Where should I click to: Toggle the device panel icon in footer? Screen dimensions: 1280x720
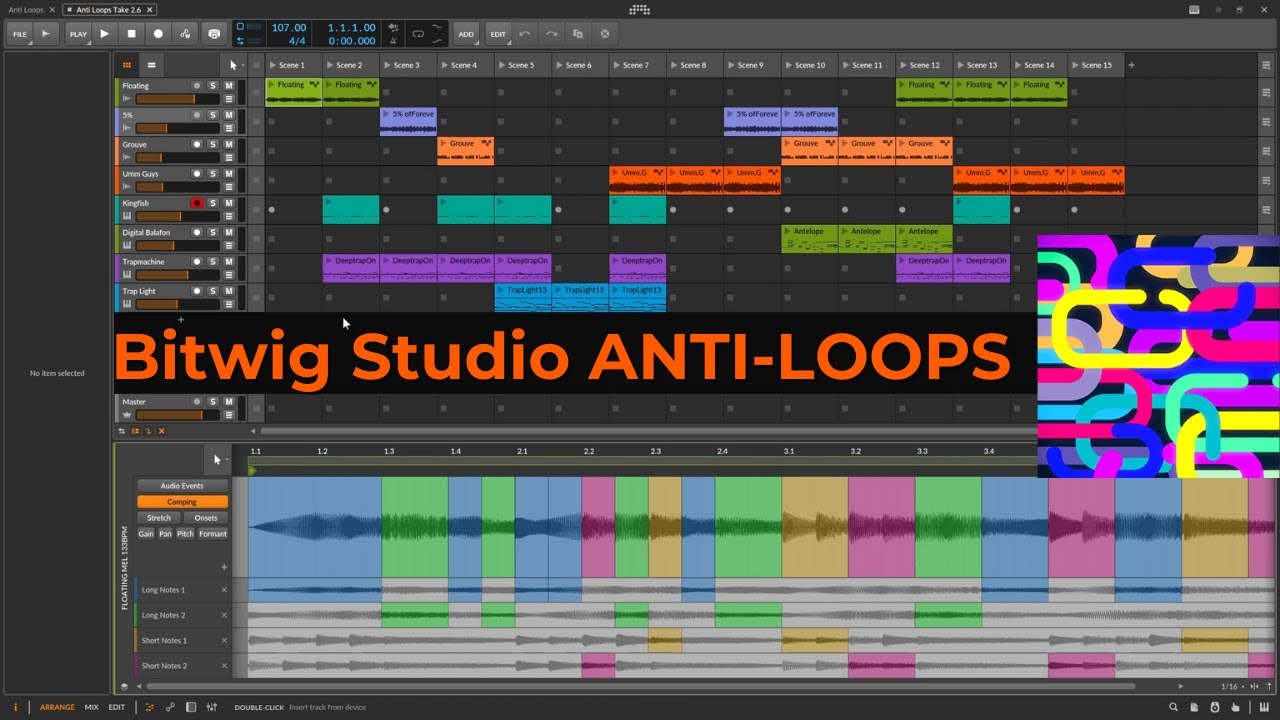tap(191, 707)
